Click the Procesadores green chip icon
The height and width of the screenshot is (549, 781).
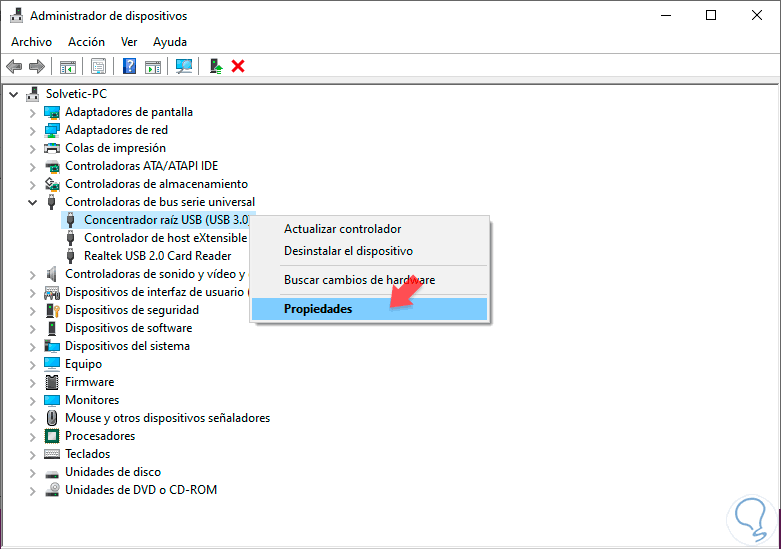(x=52, y=436)
